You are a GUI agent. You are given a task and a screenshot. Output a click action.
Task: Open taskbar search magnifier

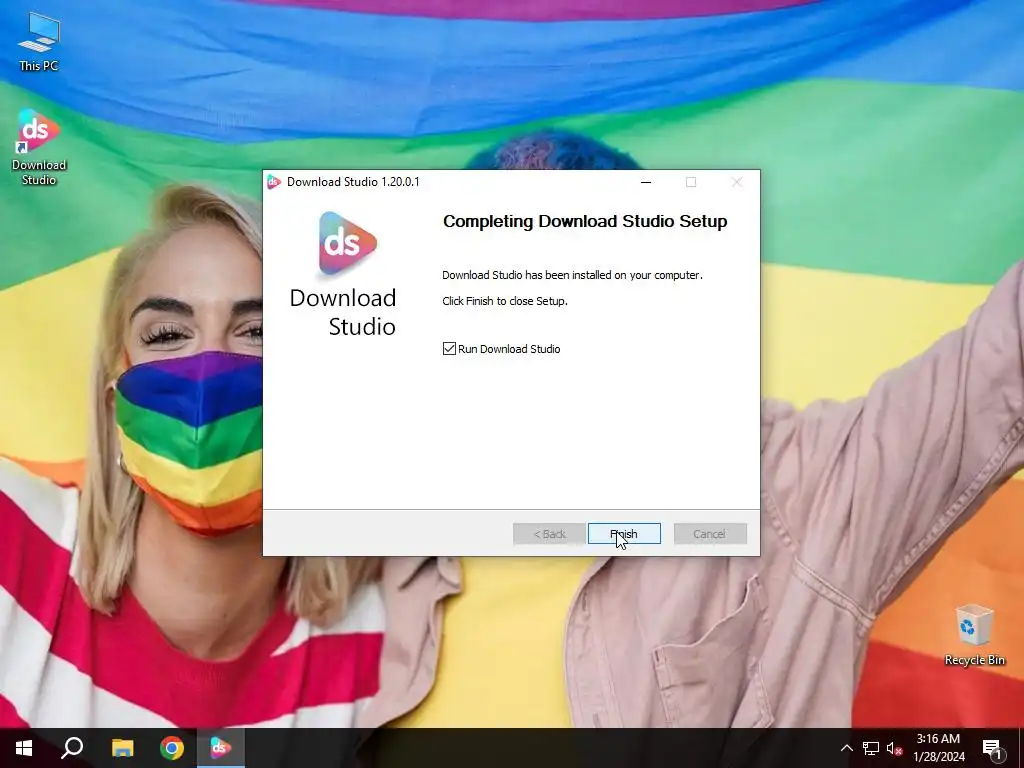pyautogui.click(x=72, y=748)
